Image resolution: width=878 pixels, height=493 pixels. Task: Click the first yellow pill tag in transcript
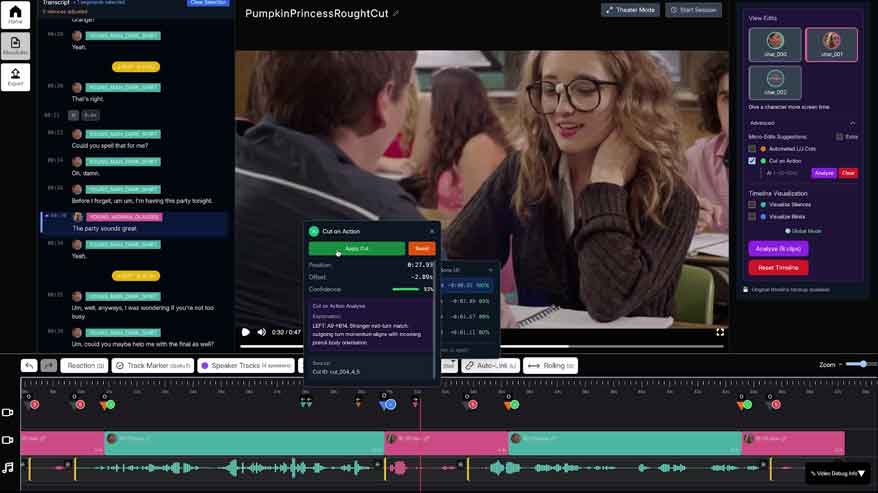[136, 67]
